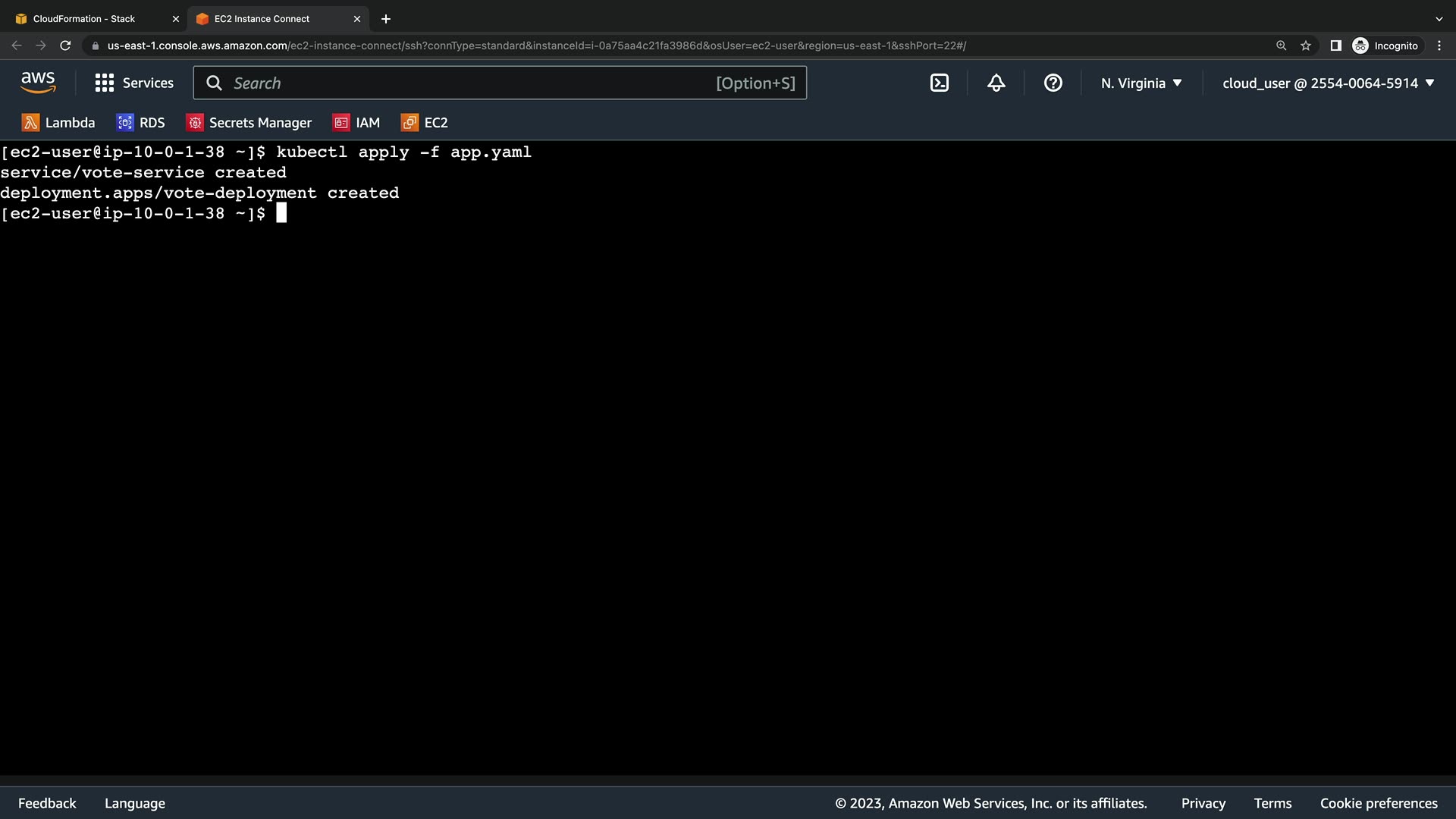1456x819 pixels.
Task: Reload the page with the refresh button
Action: click(65, 46)
